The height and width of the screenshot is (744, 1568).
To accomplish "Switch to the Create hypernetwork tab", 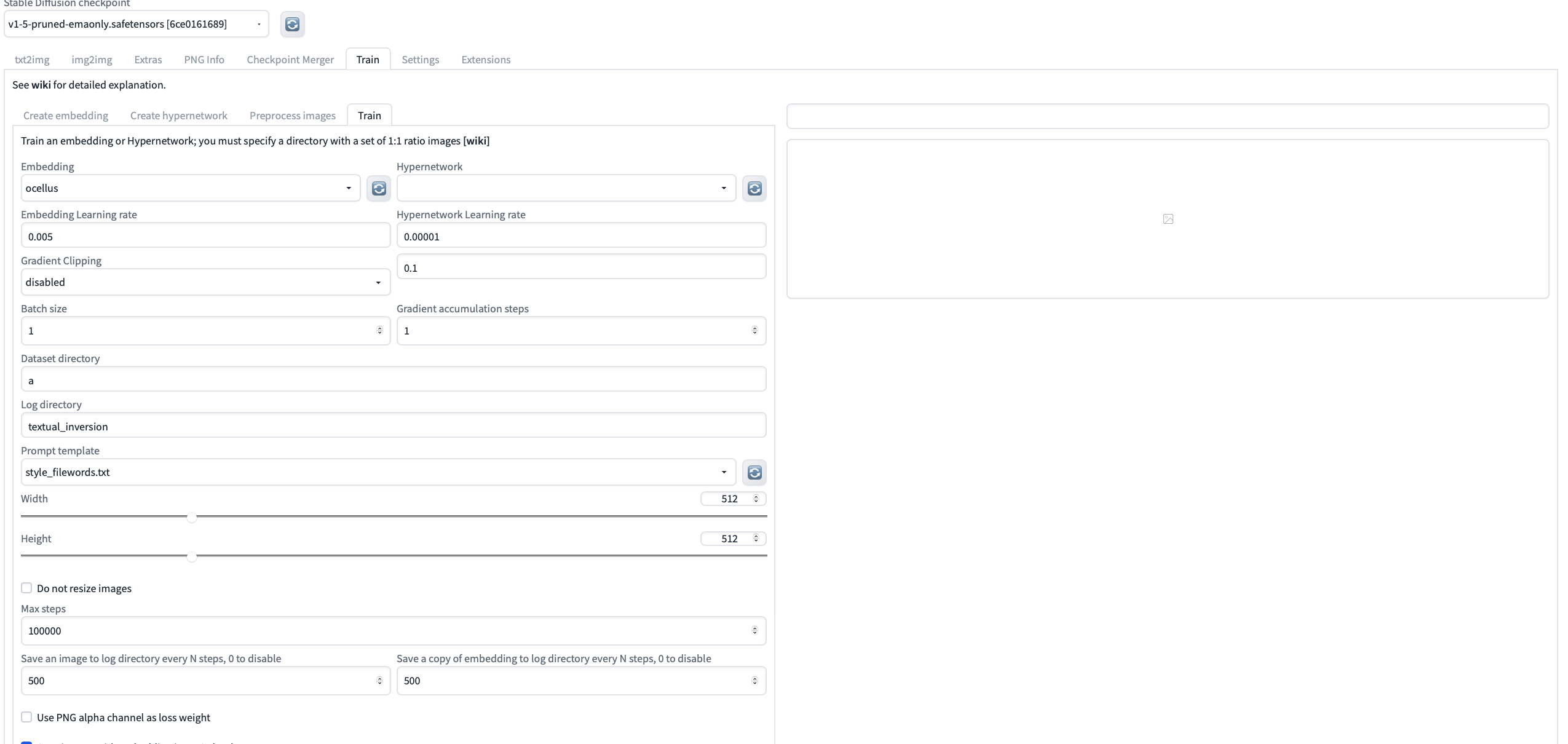I will click(x=178, y=115).
